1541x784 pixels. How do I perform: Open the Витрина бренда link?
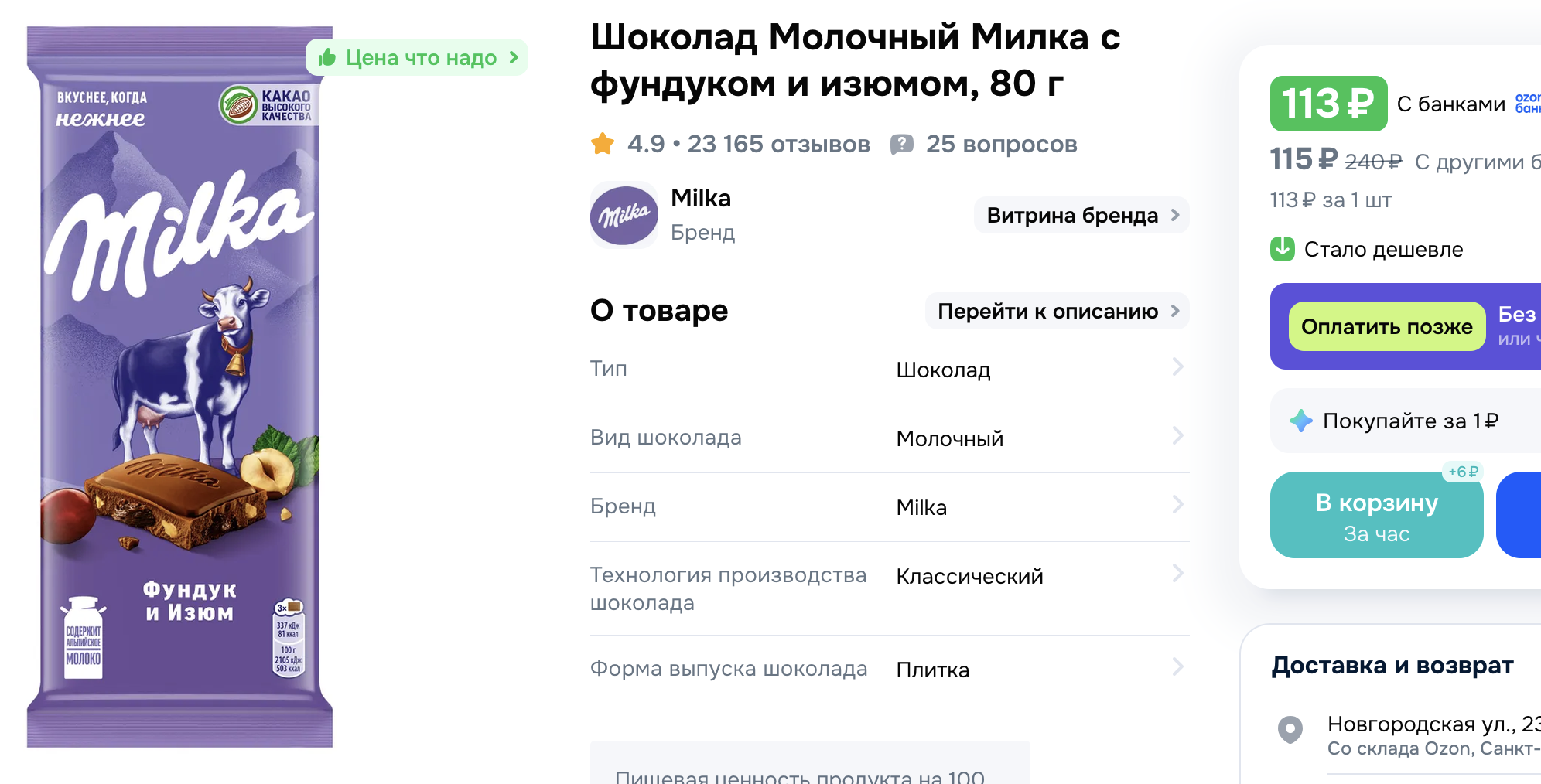(x=1081, y=215)
